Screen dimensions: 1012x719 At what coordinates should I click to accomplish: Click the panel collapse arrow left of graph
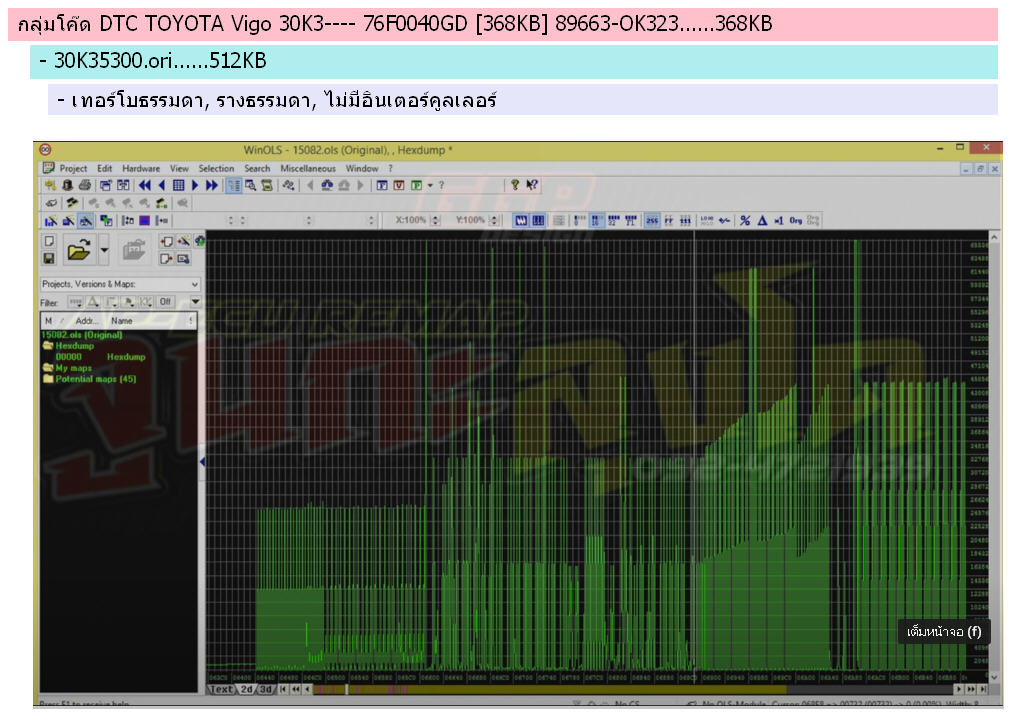203,461
